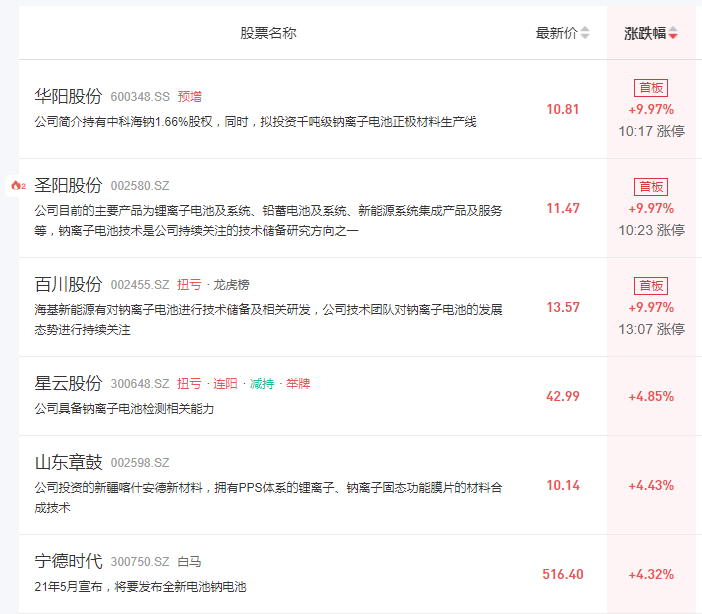Click the 扭亏 tag on 星云股份

tap(189, 384)
